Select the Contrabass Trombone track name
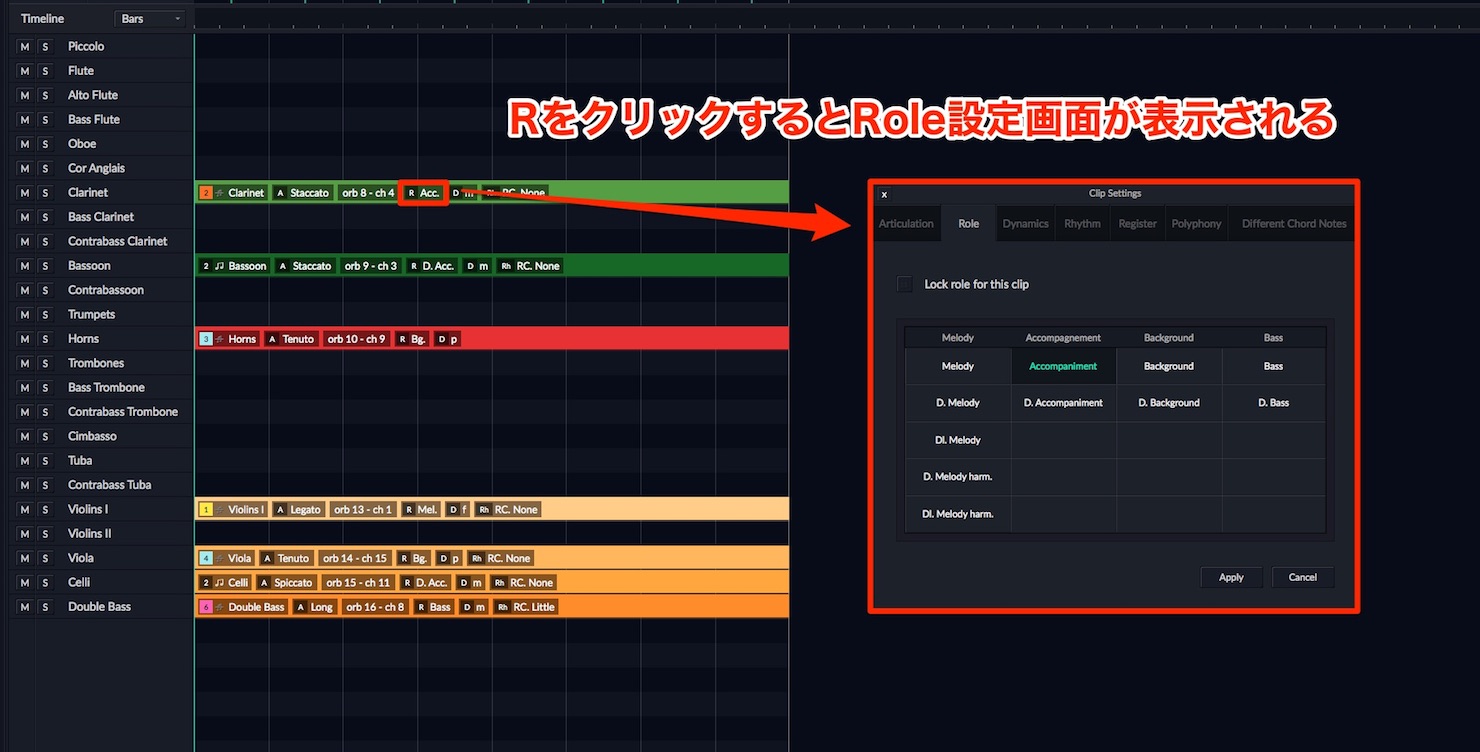The height and width of the screenshot is (752, 1480). [x=123, y=412]
